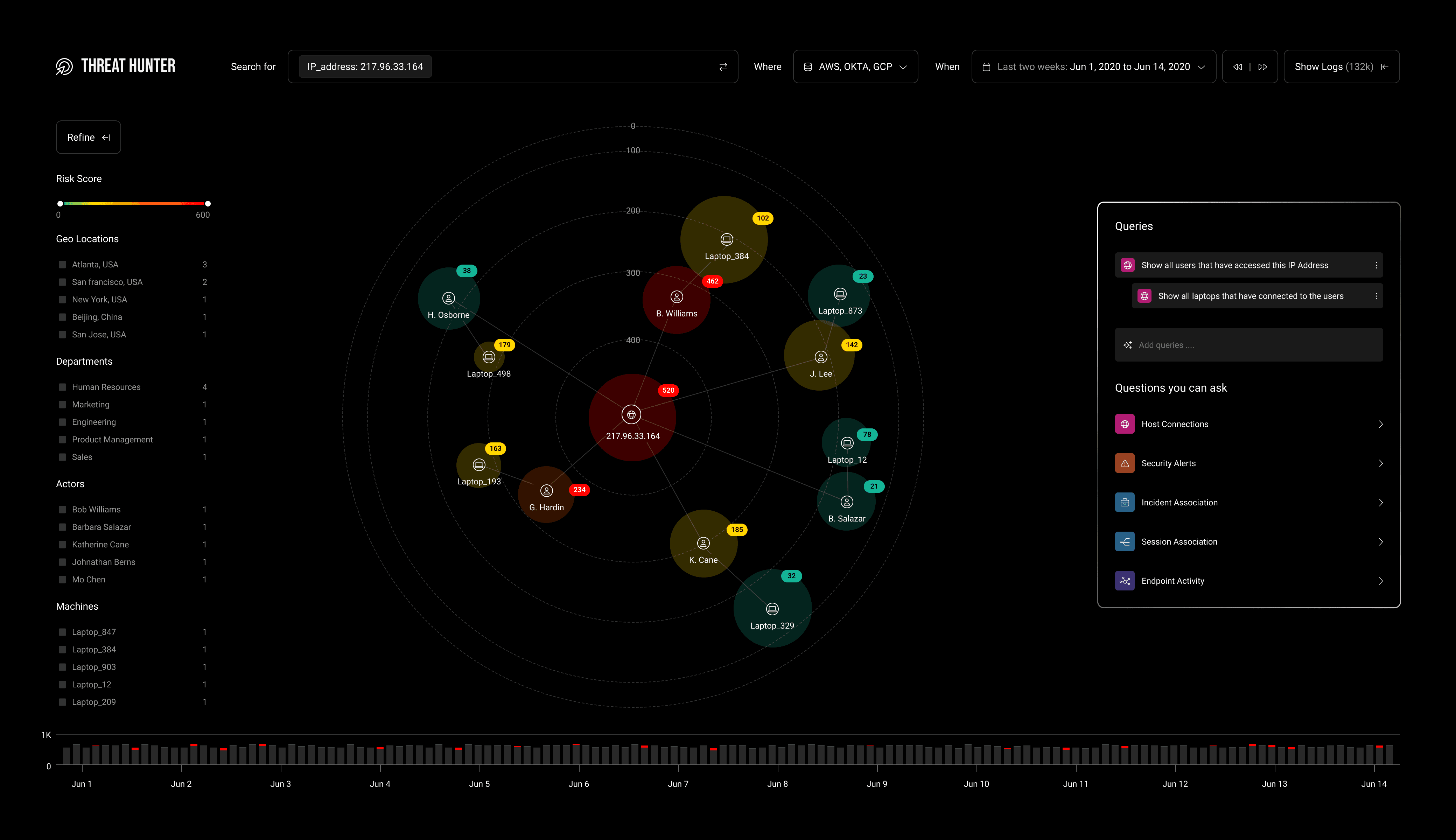This screenshot has width=1456, height=840.
Task: Focus the Add queries input field
Action: point(1248,345)
